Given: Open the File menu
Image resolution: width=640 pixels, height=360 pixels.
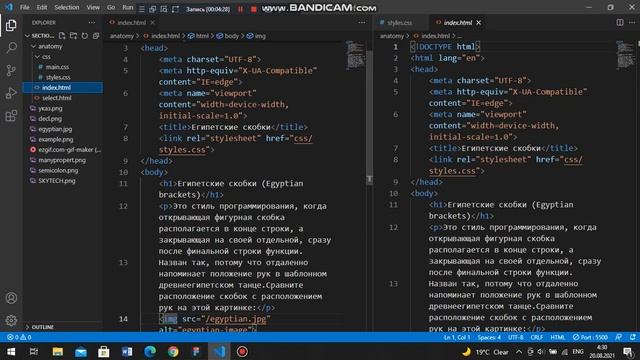Looking at the screenshot, I should [24, 7].
